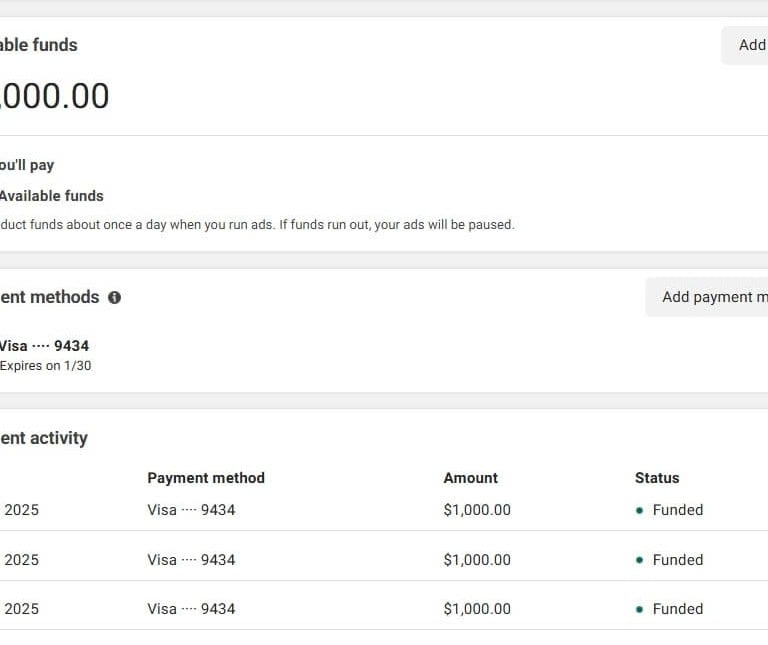Click the $1,000.00 amount in first row
Image resolution: width=768 pixels, height=645 pixels.
pyautogui.click(x=477, y=510)
